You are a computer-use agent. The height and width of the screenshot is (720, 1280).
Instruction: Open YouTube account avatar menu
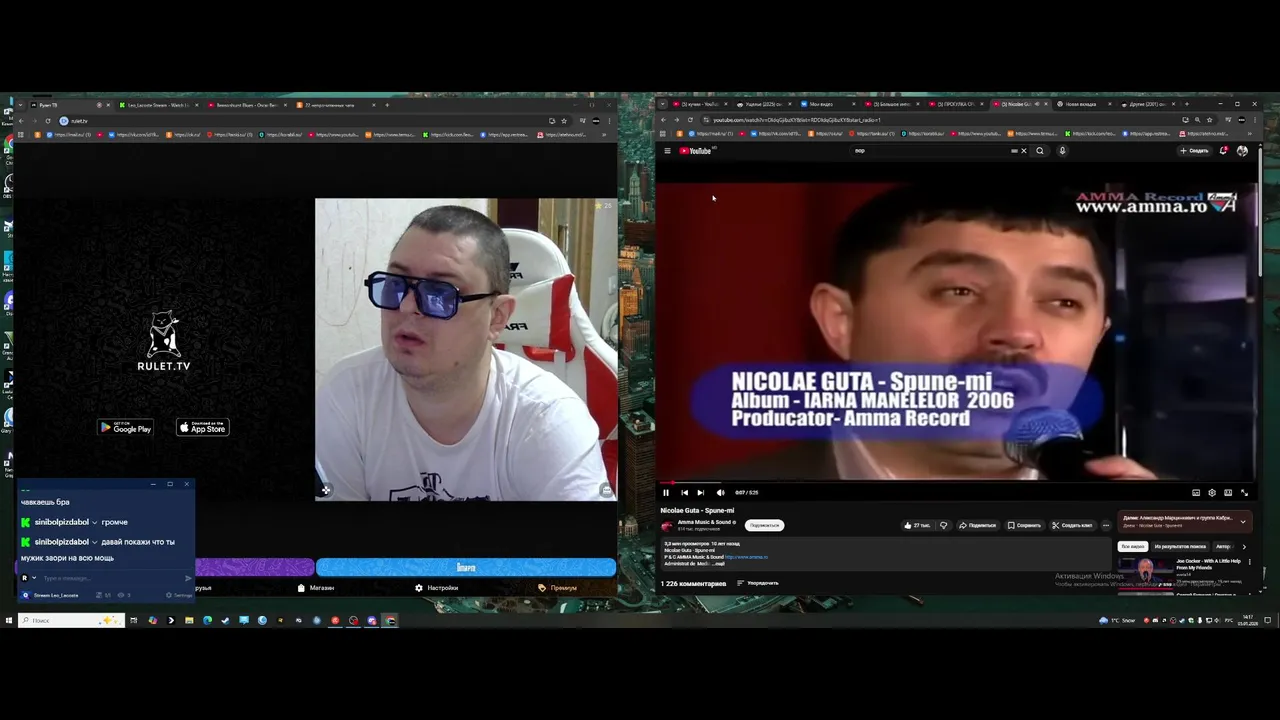pos(1242,151)
